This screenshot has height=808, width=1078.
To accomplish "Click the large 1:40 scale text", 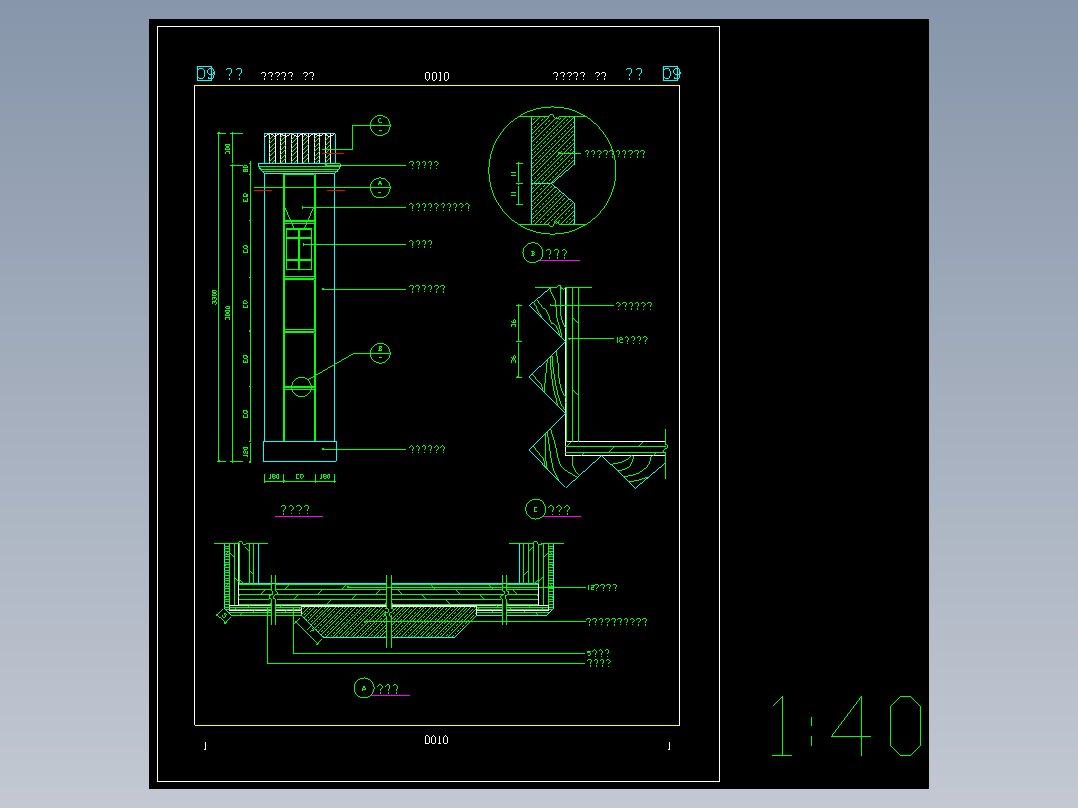I will 846,726.
